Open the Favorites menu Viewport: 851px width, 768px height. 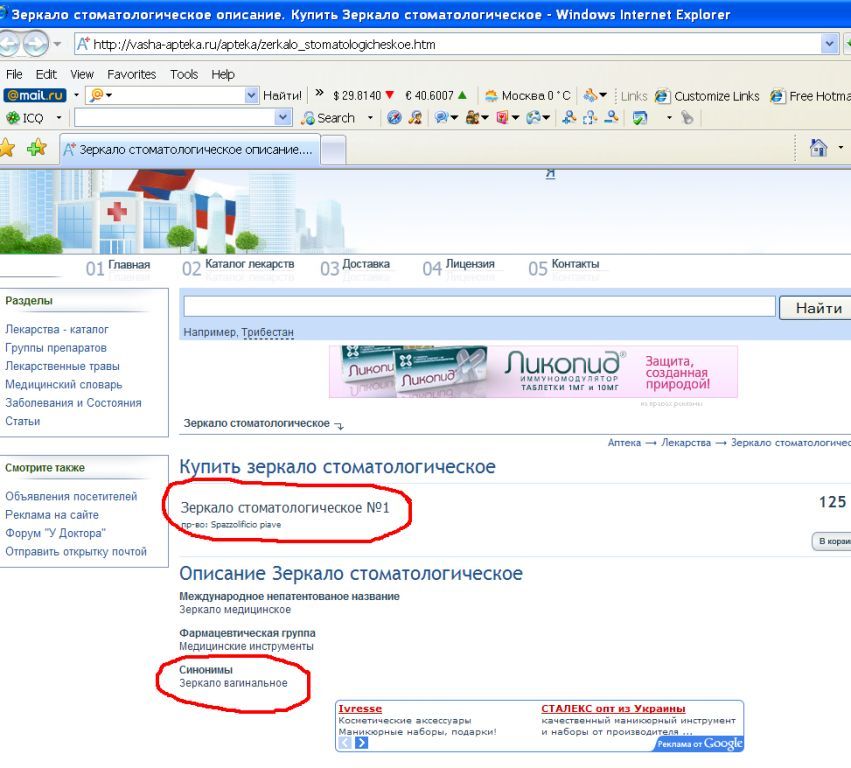131,74
